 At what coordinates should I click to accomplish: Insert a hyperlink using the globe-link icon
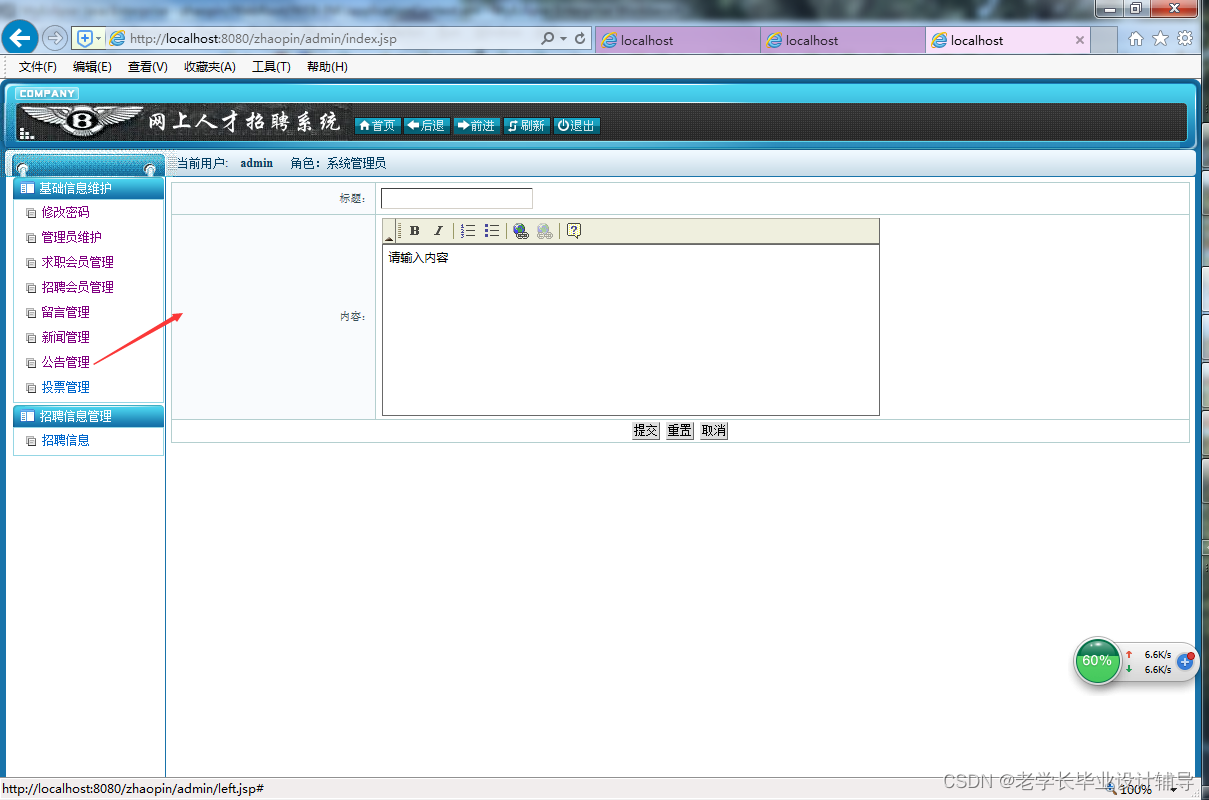(x=520, y=230)
